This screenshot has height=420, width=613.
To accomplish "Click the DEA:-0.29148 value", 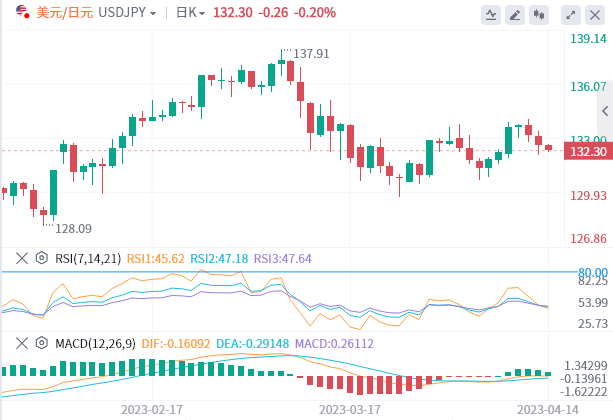I will [x=253, y=344].
